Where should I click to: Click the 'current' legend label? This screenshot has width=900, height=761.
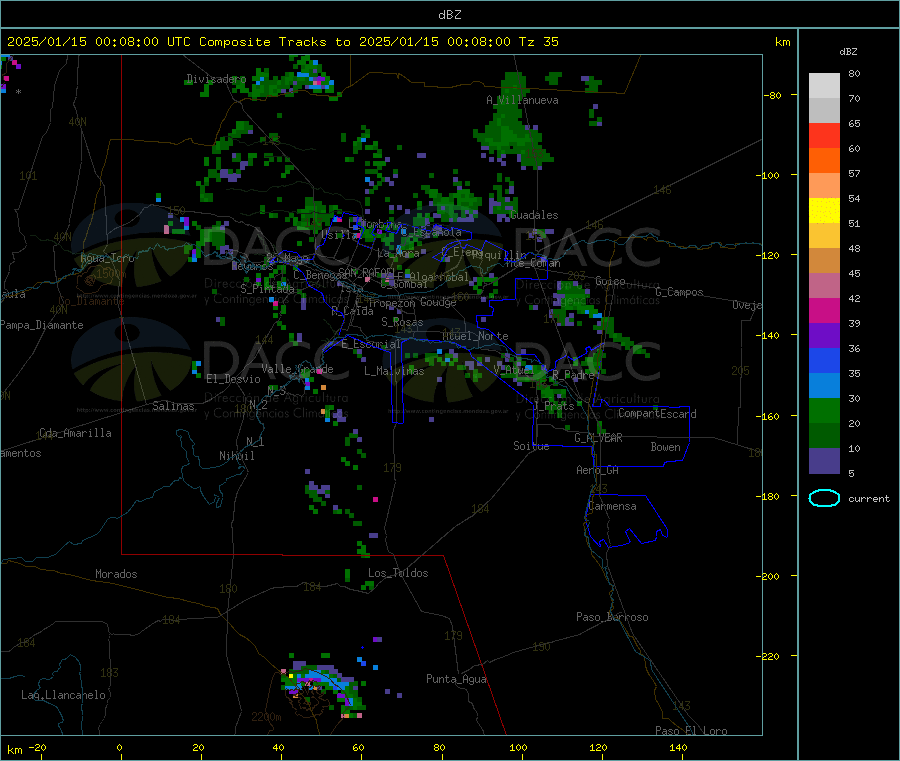coord(869,499)
